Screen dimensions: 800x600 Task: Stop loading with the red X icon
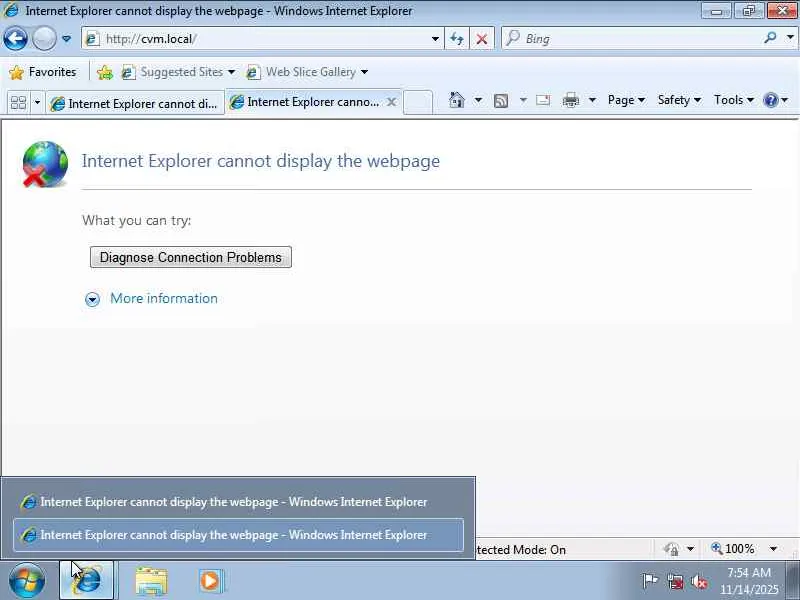click(x=482, y=39)
